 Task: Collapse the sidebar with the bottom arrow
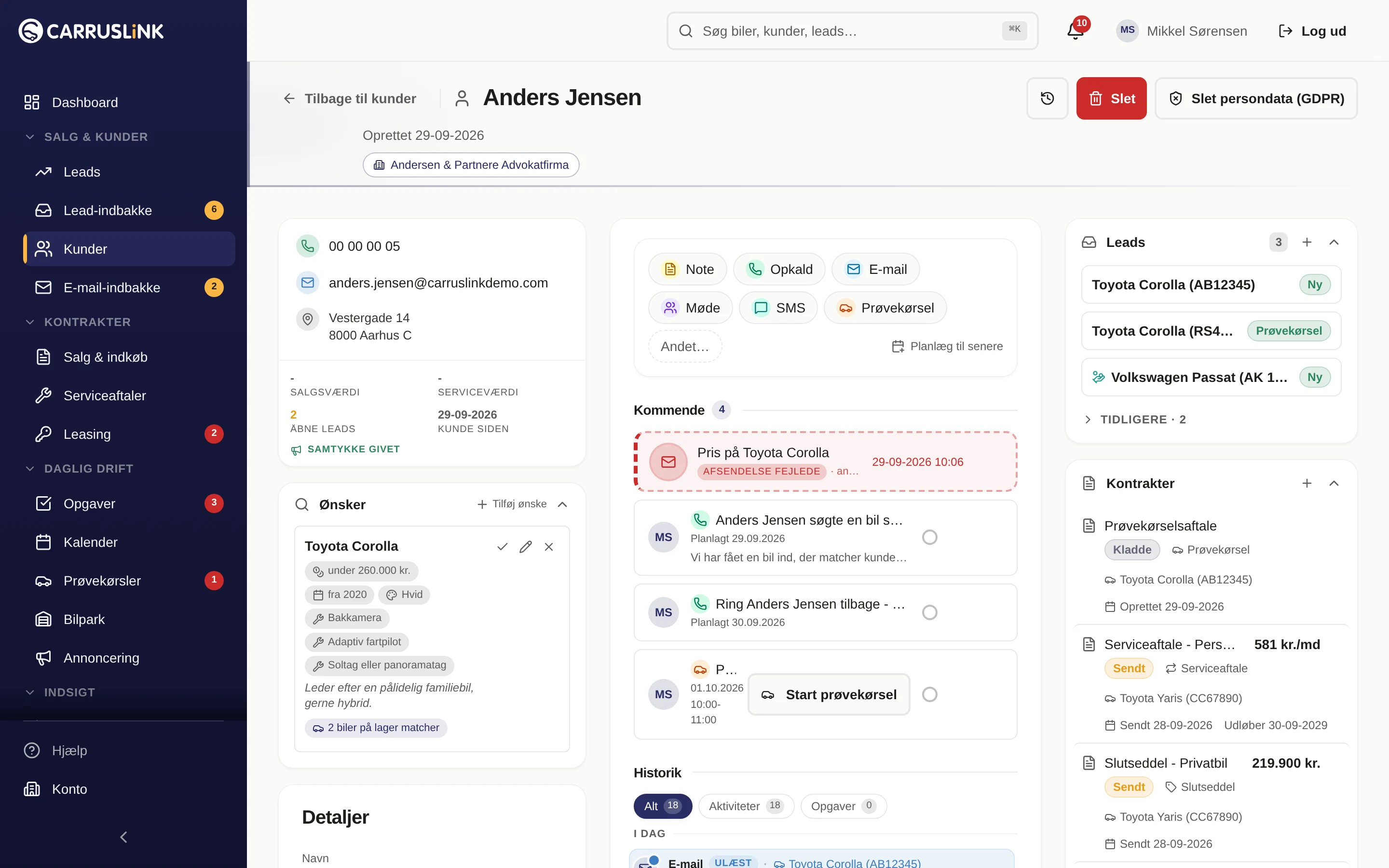coord(123,837)
